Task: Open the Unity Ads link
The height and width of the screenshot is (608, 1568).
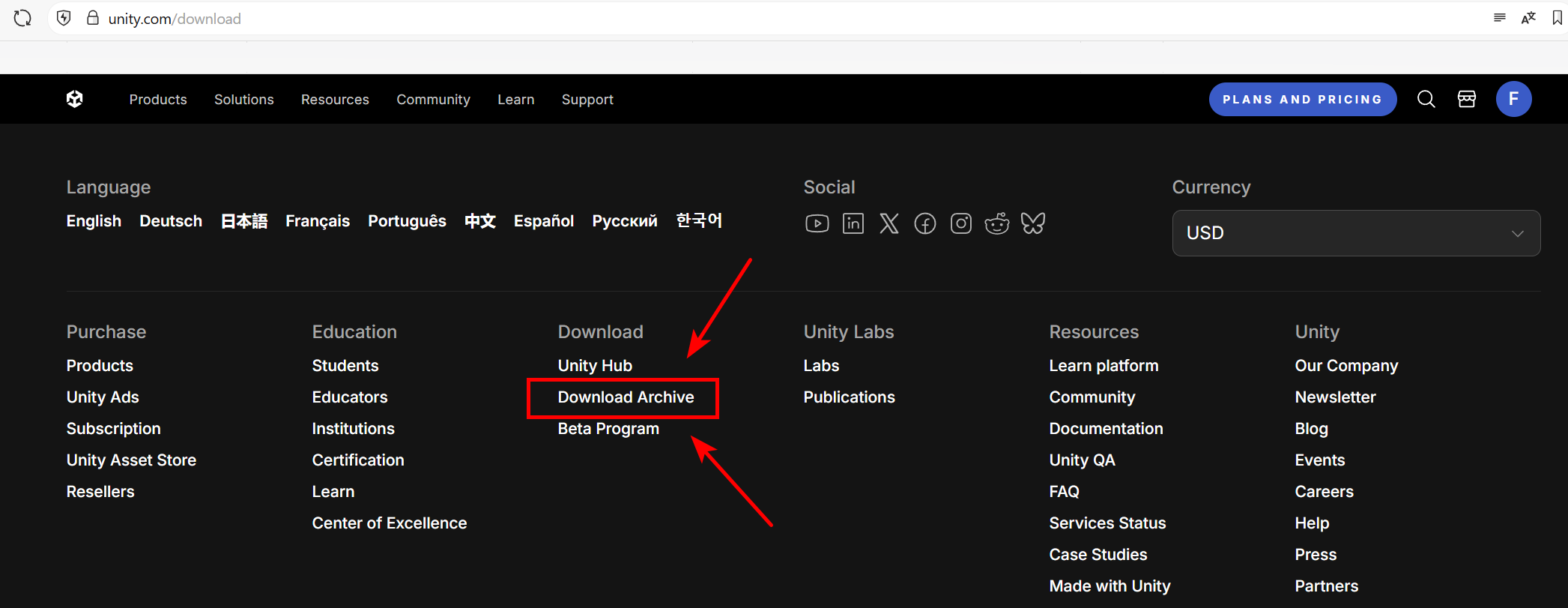Action: 103,397
